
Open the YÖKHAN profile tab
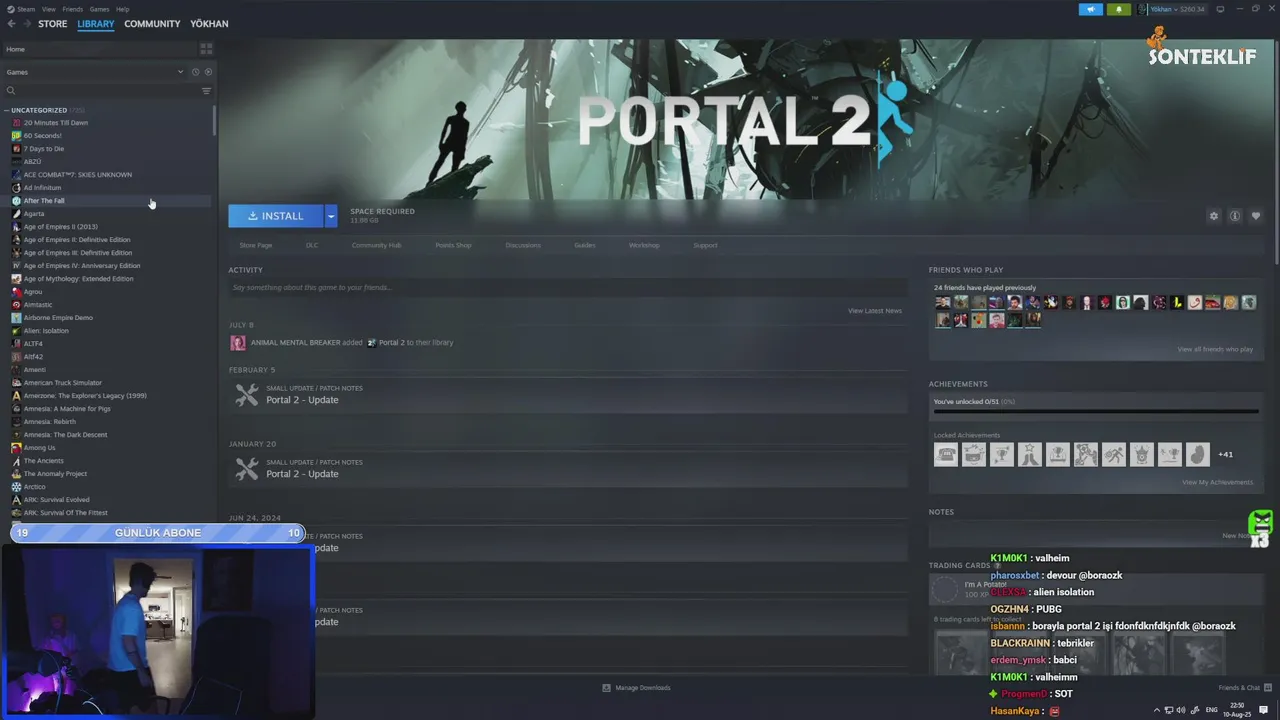coord(209,24)
